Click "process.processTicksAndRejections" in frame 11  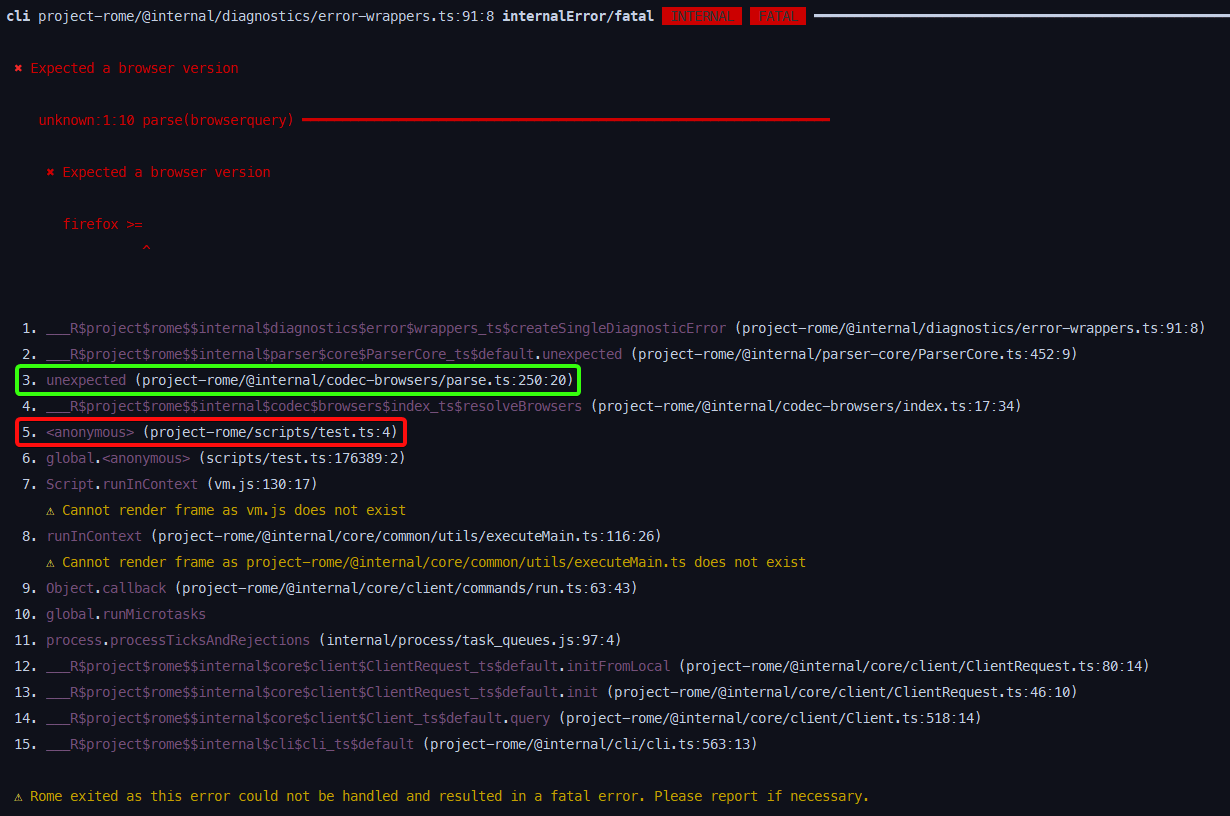click(178, 640)
